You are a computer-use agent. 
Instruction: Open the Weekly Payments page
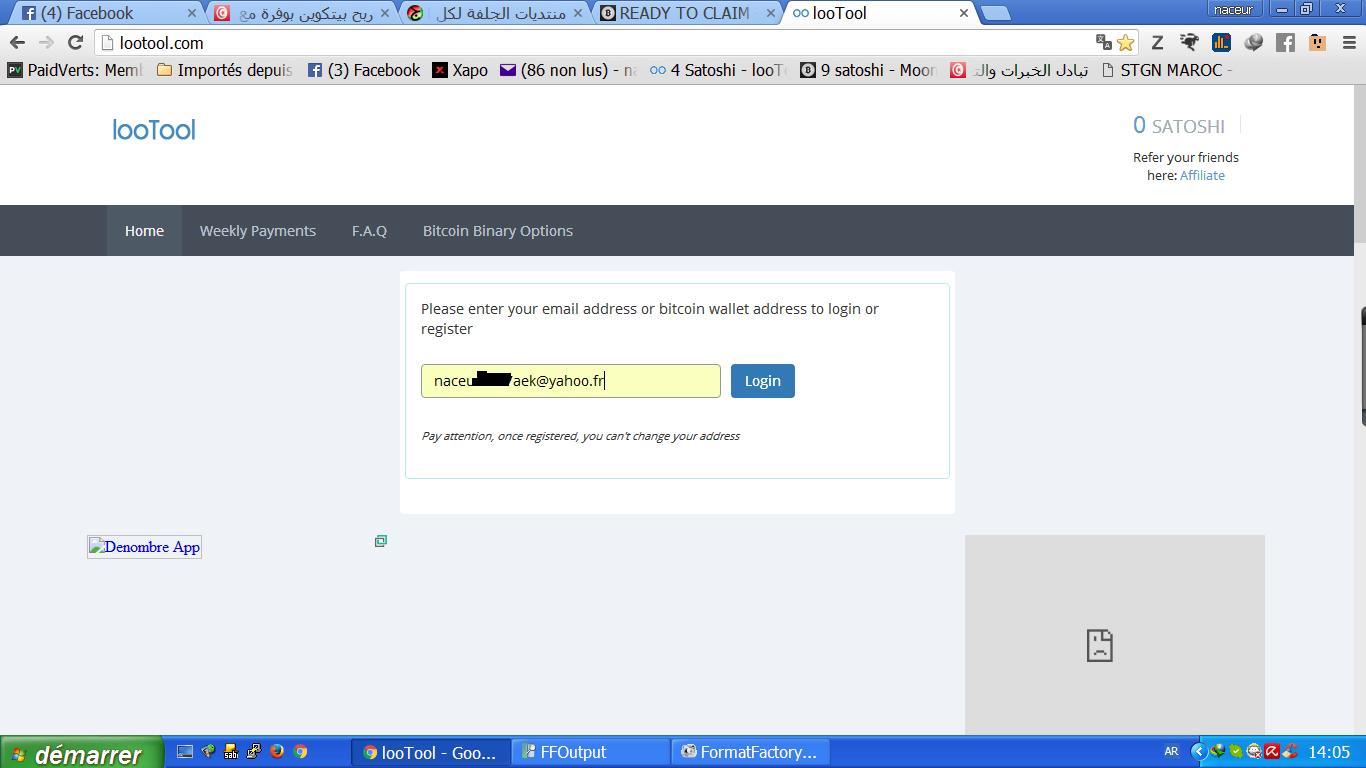[258, 231]
